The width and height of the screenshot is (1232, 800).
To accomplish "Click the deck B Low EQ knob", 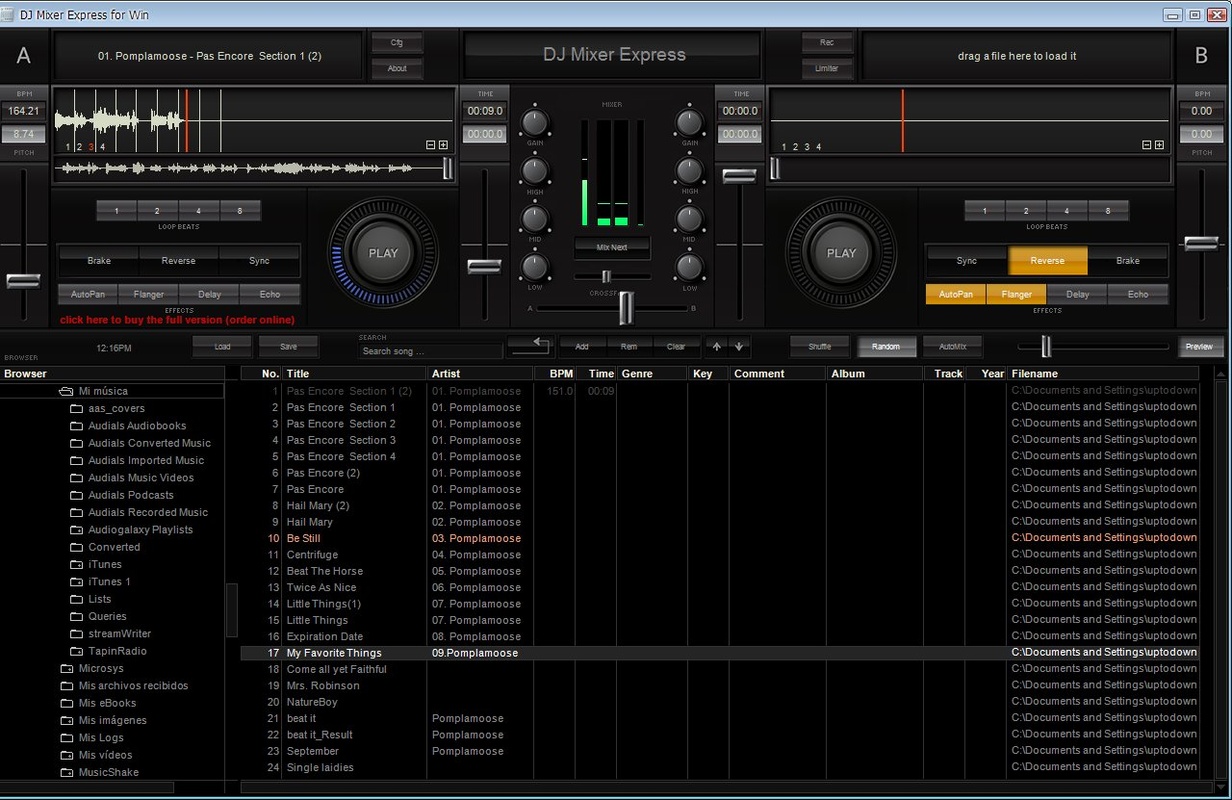I will (689, 267).
